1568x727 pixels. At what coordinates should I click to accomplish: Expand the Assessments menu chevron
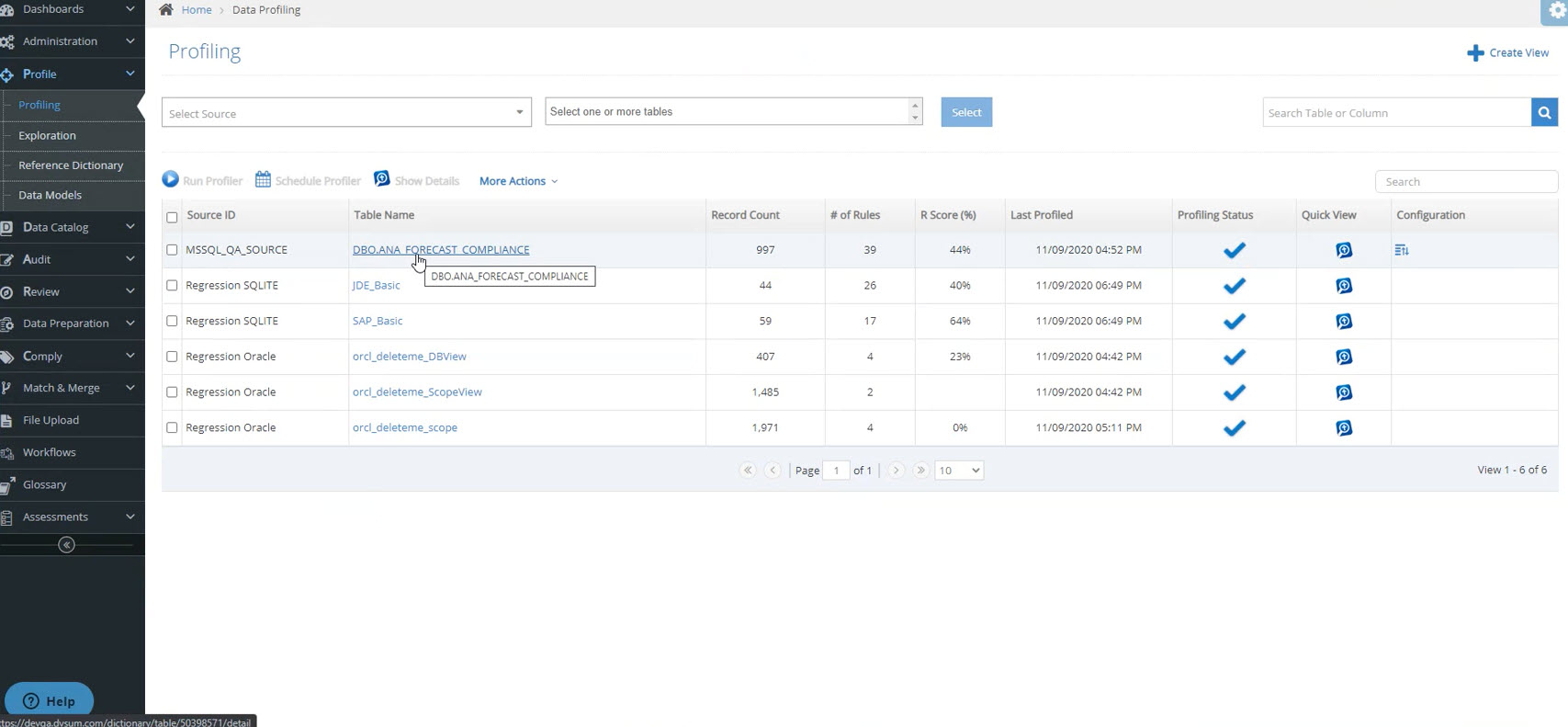point(130,517)
